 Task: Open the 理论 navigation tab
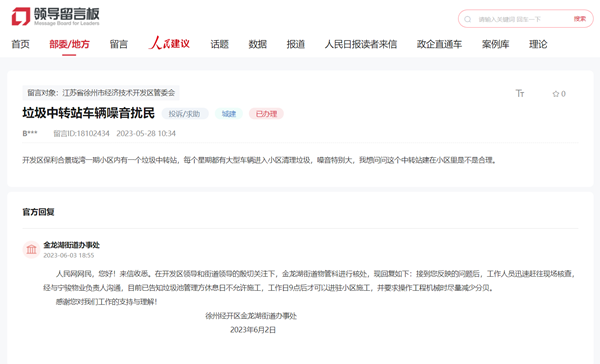pyautogui.click(x=538, y=44)
